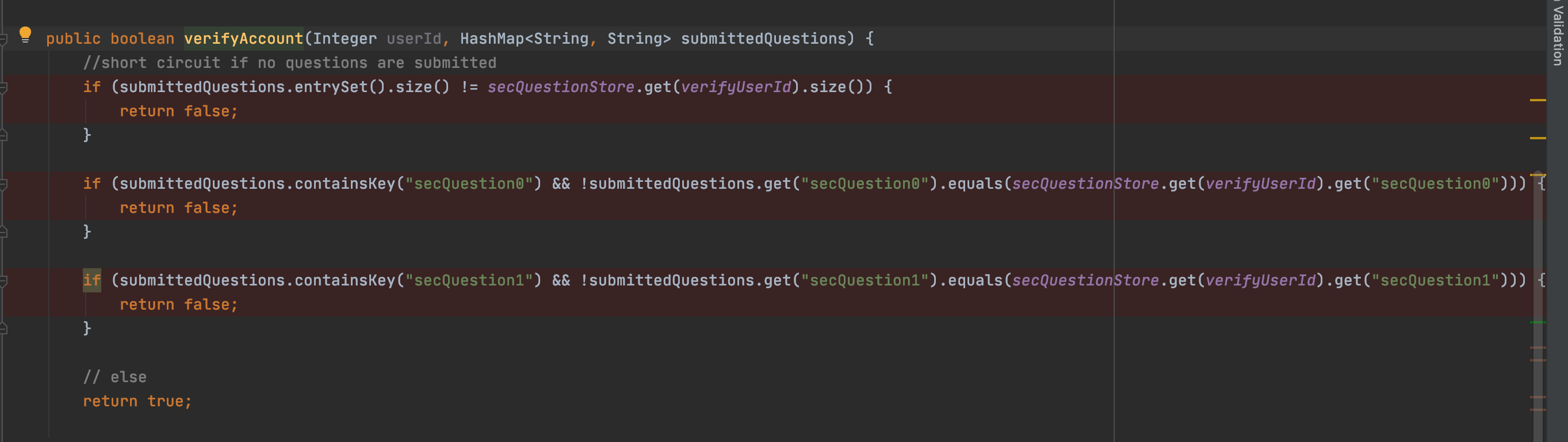Click the second yellow warning stripe marker
Image resolution: width=1568 pixels, height=442 pixels.
pos(1538,138)
